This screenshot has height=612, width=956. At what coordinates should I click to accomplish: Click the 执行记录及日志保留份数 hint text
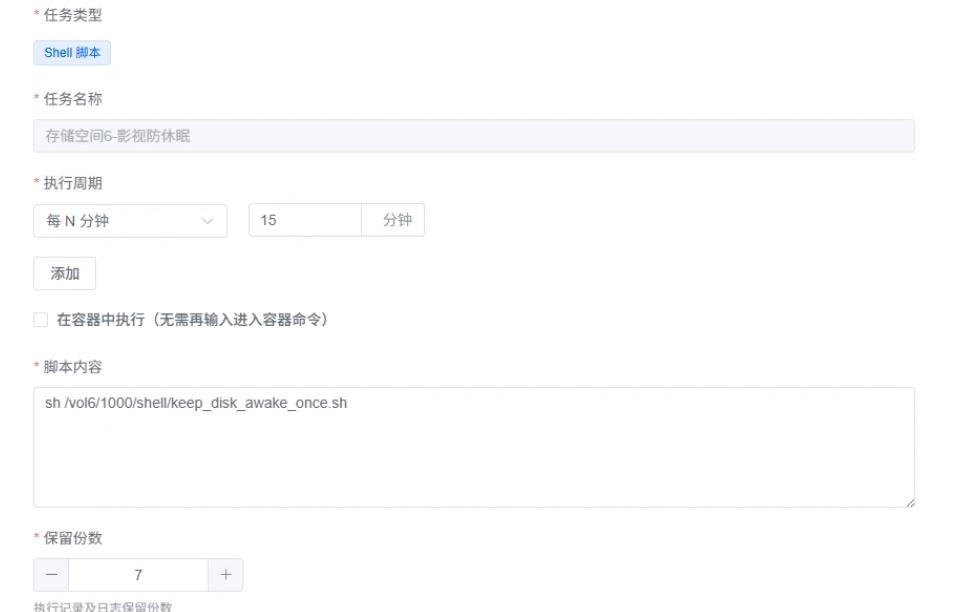click(x=102, y=607)
